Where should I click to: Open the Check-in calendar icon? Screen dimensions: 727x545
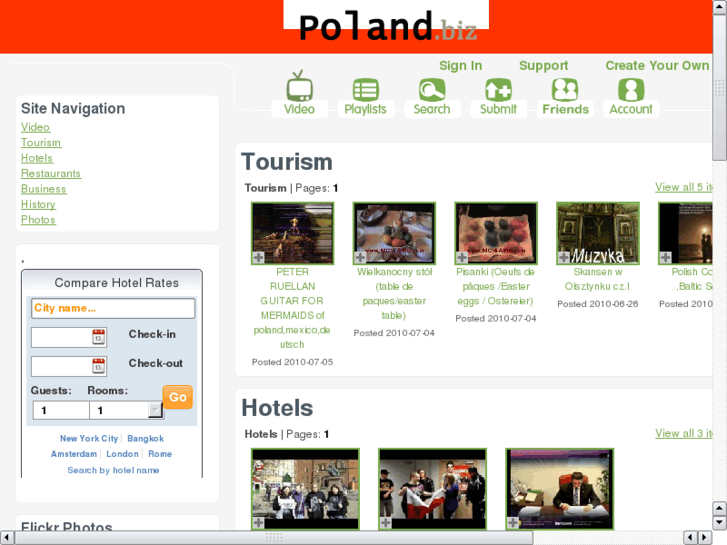[x=99, y=337]
